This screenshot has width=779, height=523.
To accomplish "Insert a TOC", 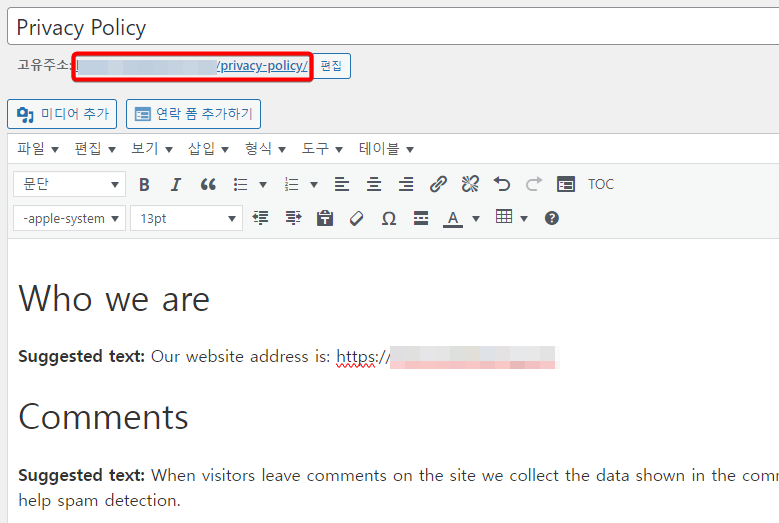I will coord(601,185).
